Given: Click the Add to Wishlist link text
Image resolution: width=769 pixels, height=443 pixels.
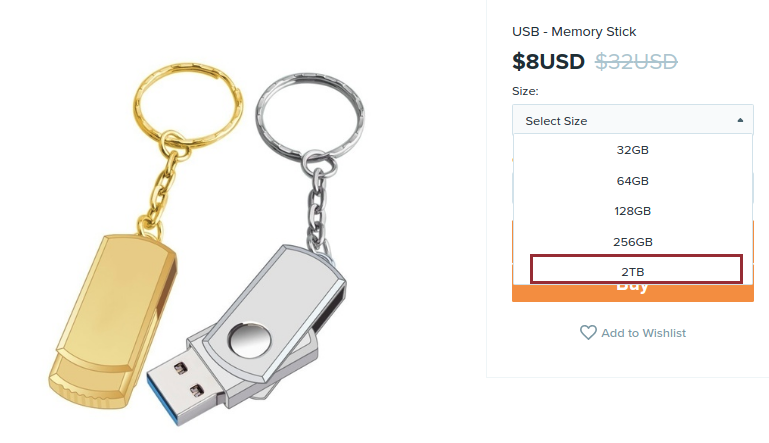Looking at the screenshot, I should 643,333.
